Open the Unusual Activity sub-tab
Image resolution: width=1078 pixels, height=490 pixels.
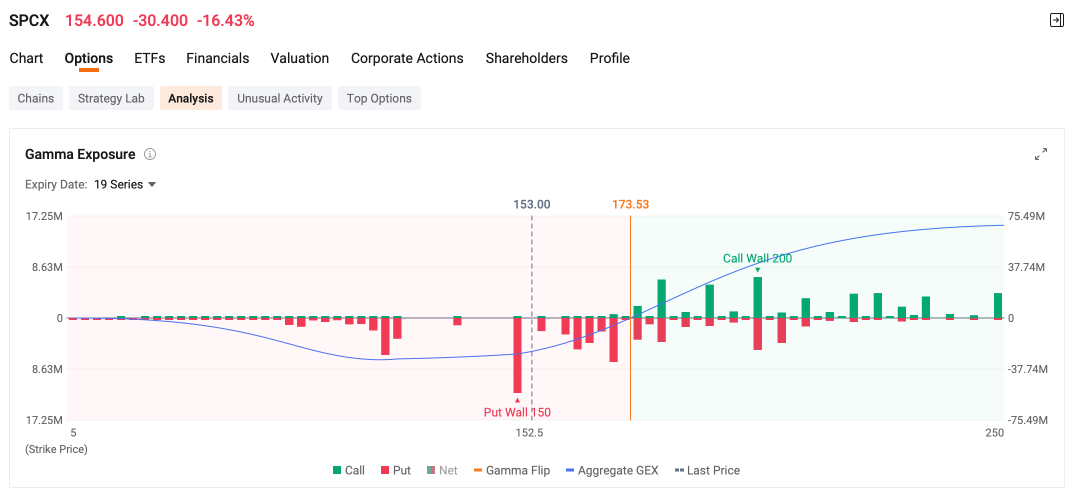(x=280, y=98)
